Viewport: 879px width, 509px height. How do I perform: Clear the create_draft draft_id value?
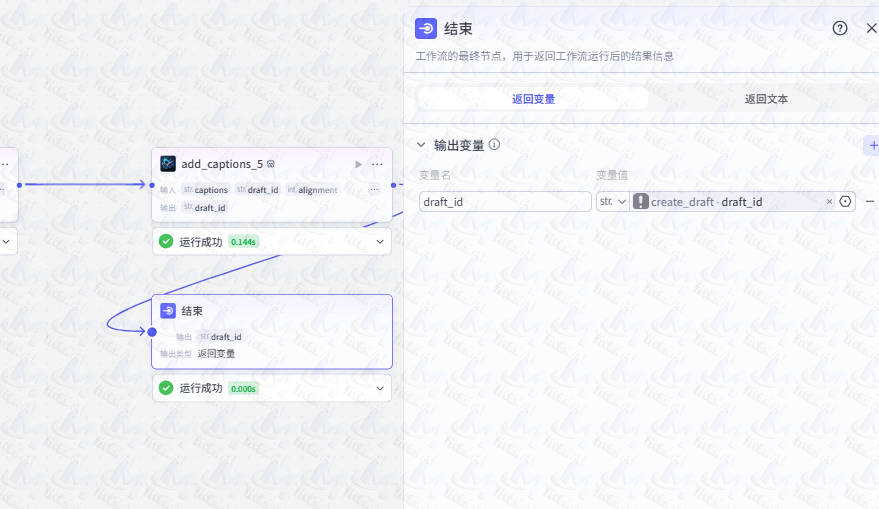click(829, 202)
